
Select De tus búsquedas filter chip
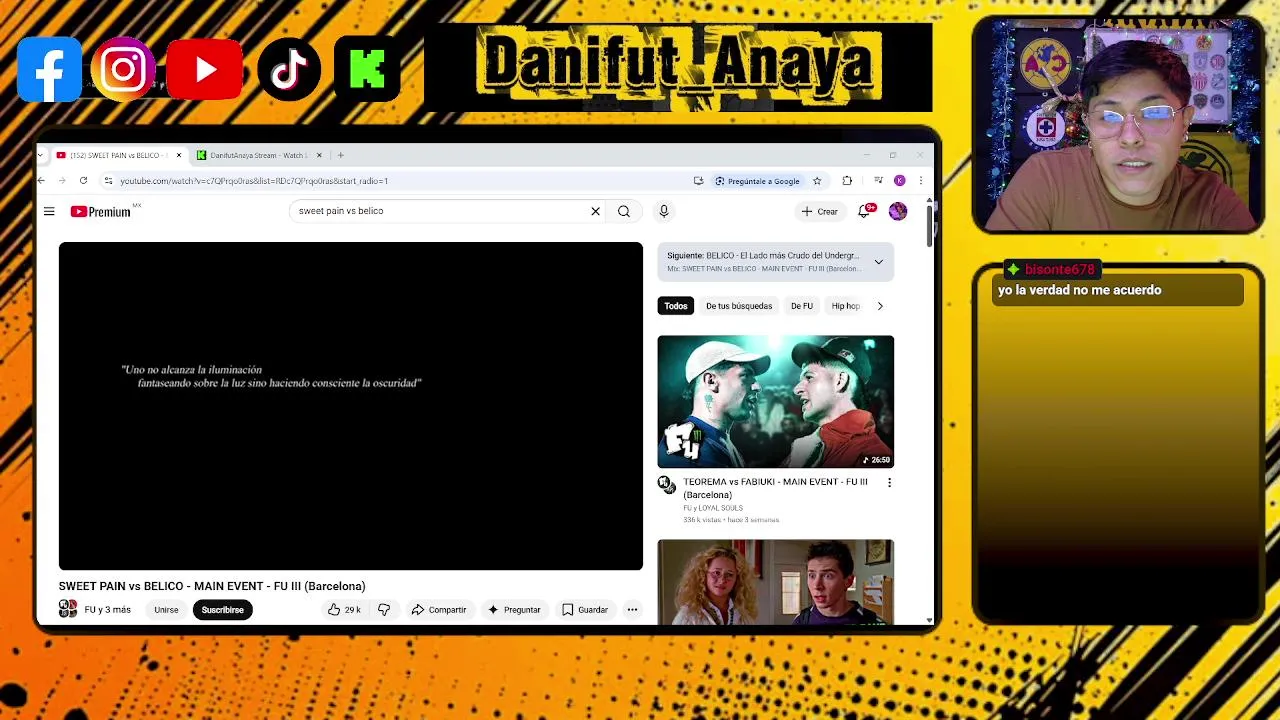(739, 306)
